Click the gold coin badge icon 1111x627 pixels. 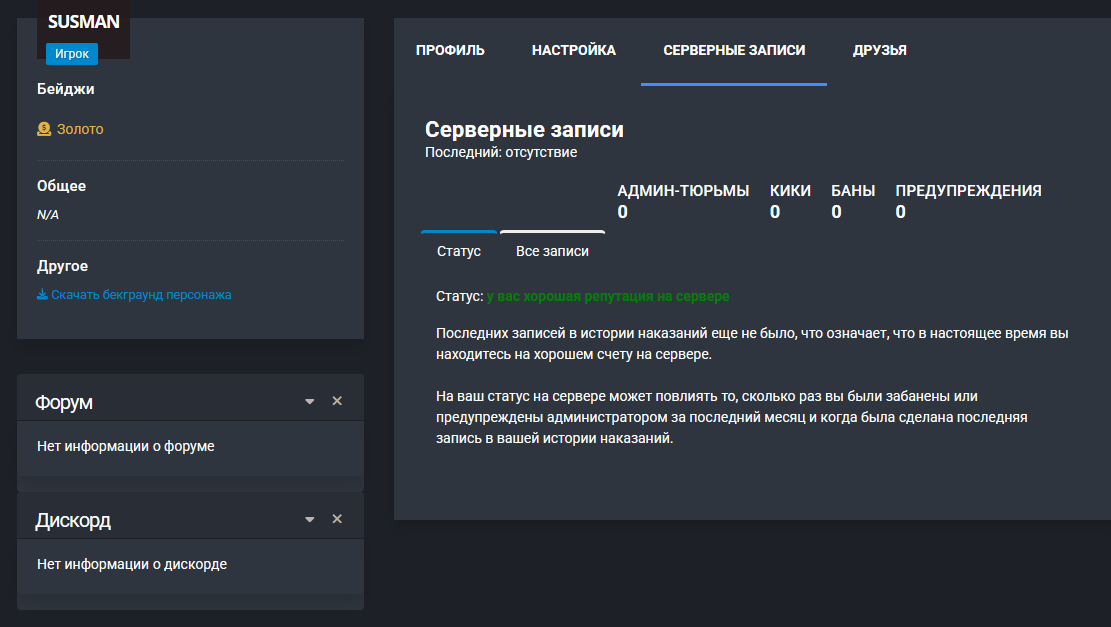coord(44,129)
